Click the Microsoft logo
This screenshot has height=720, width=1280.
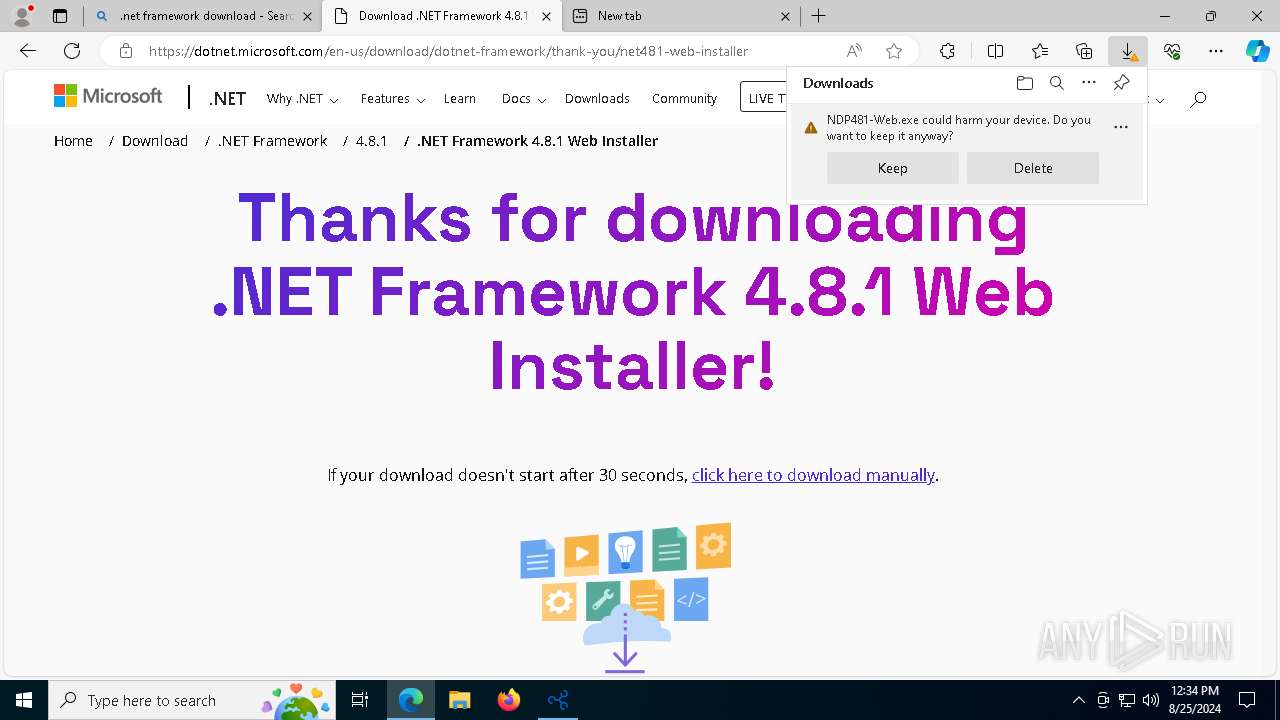tap(108, 96)
